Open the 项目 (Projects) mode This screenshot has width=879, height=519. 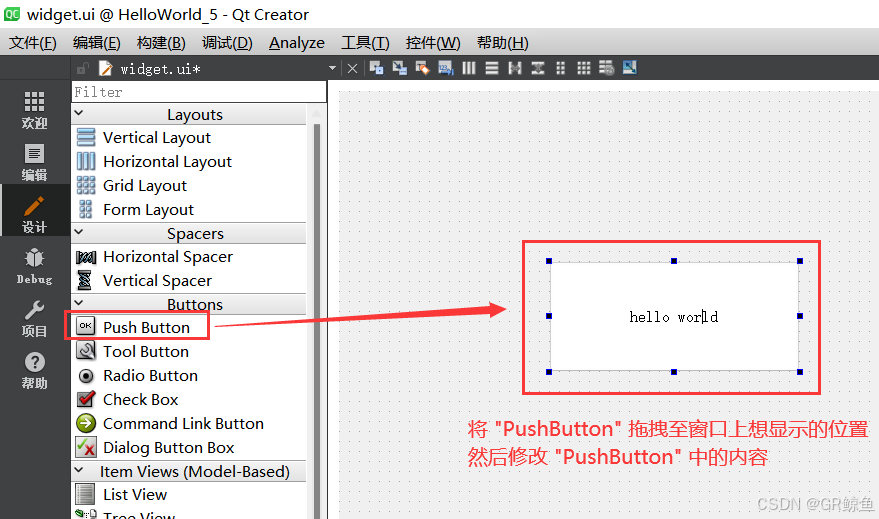pyautogui.click(x=34, y=318)
